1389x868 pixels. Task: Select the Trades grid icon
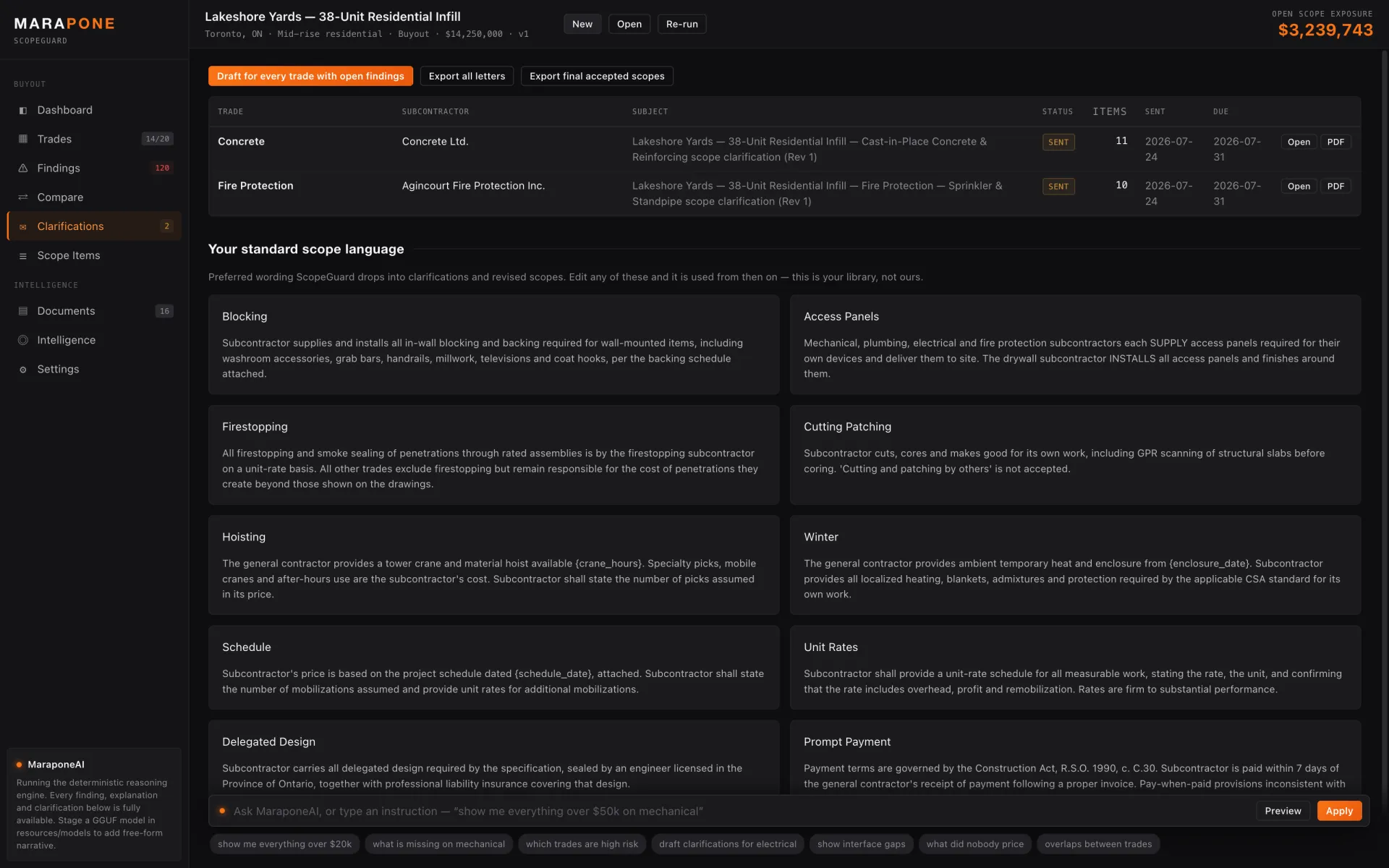23,139
